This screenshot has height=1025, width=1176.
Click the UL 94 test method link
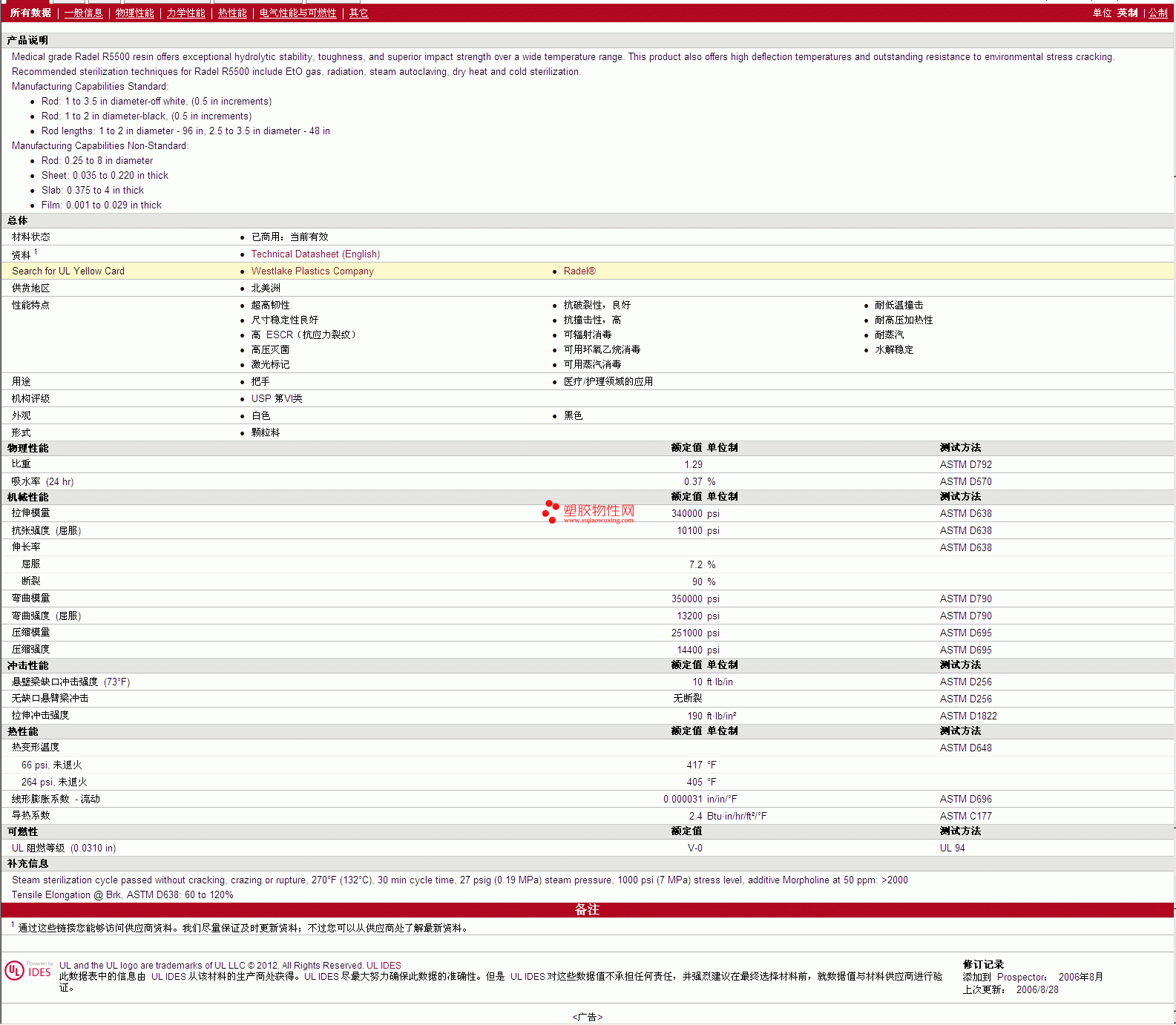(x=952, y=848)
